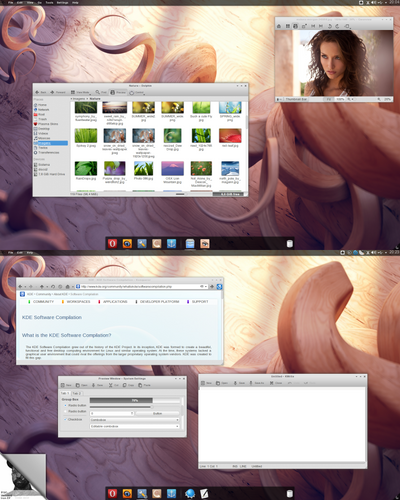400x500 pixels.
Task: Open Find in the Dolphin toolbar
Action: tap(101, 92)
